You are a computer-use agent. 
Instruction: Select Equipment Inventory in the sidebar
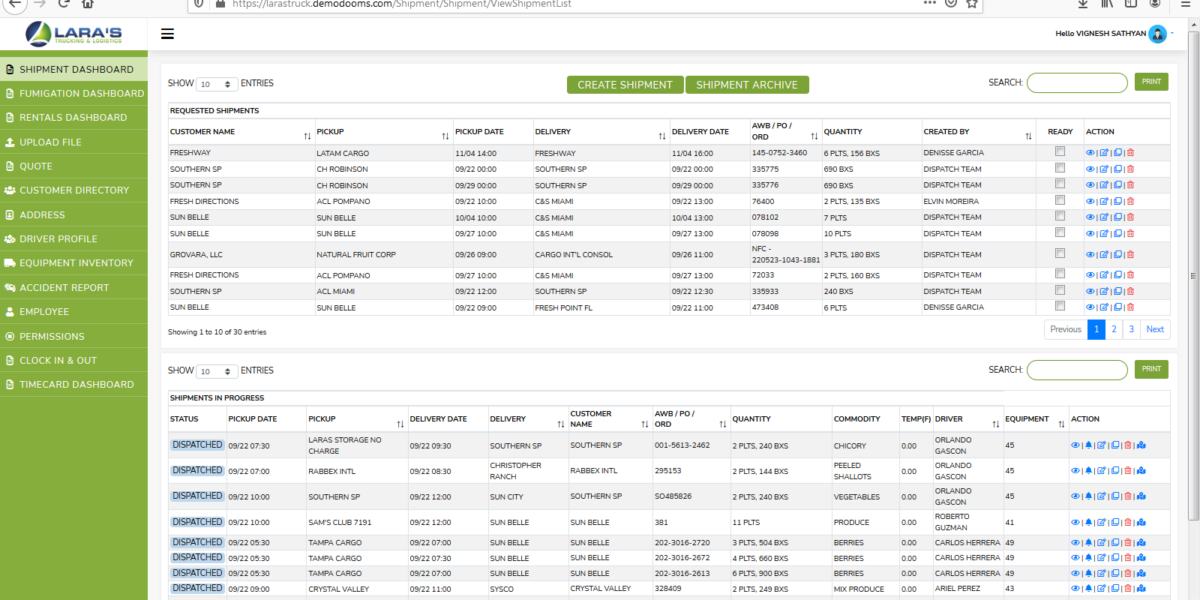point(75,262)
